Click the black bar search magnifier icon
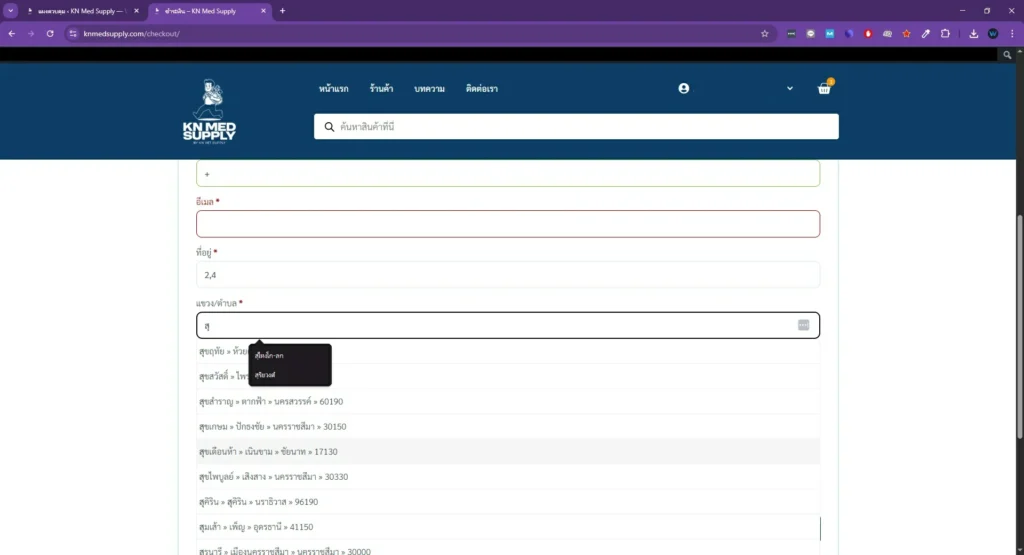The image size is (1024, 555). (x=1007, y=55)
